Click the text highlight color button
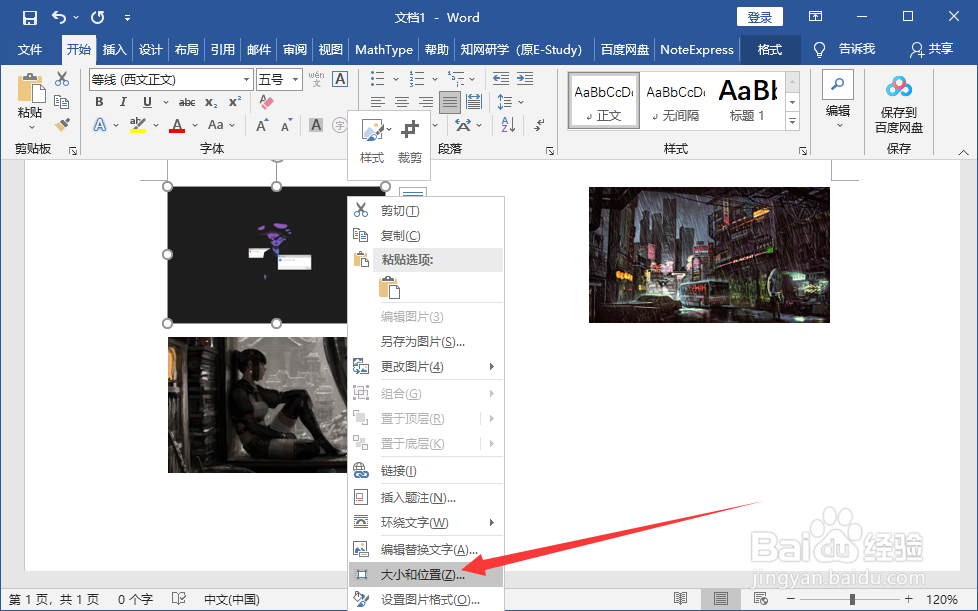Image resolution: width=978 pixels, height=611 pixels. point(138,125)
